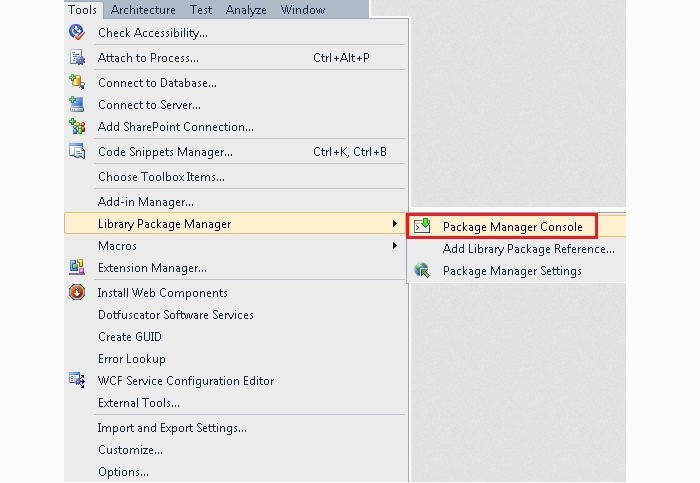Select Add Library Package Reference entry

[x=529, y=249]
